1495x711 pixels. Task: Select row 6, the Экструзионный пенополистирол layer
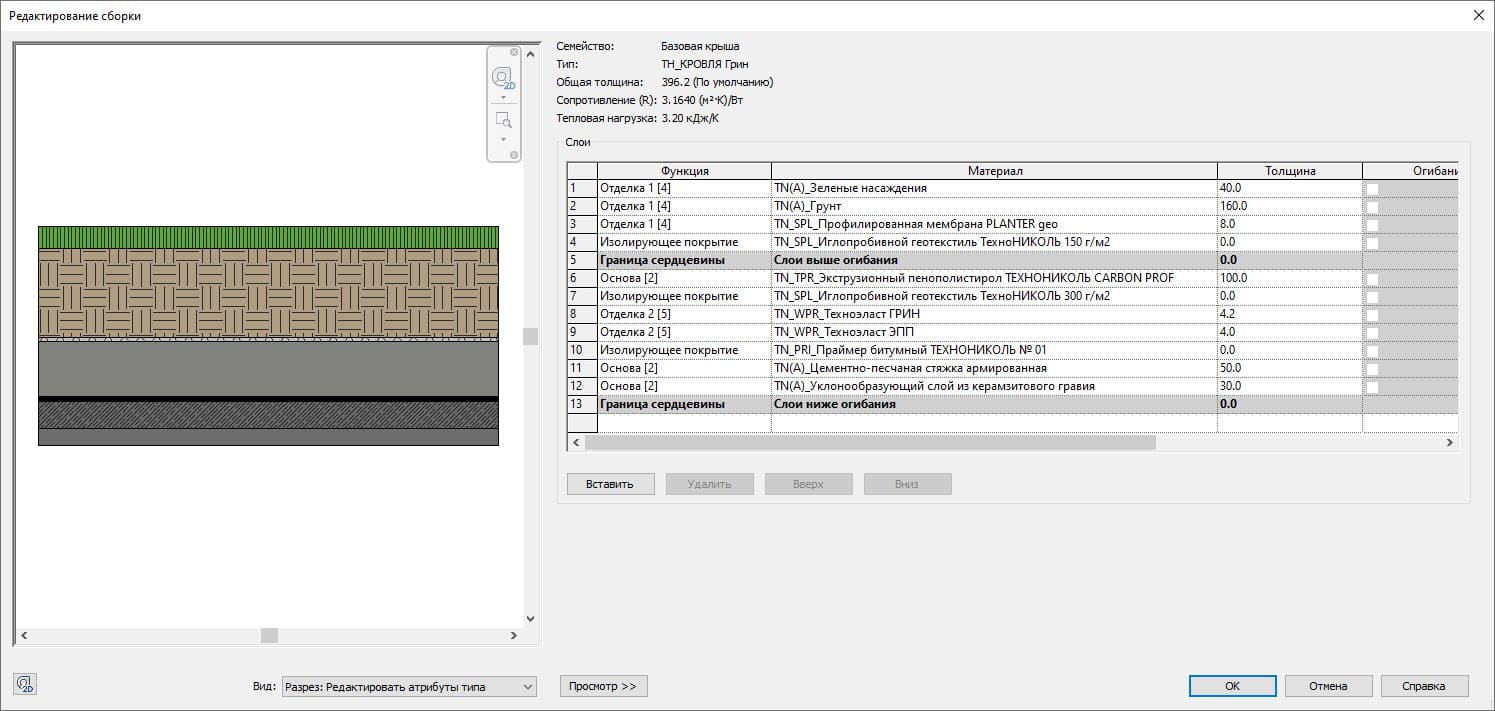click(900, 277)
